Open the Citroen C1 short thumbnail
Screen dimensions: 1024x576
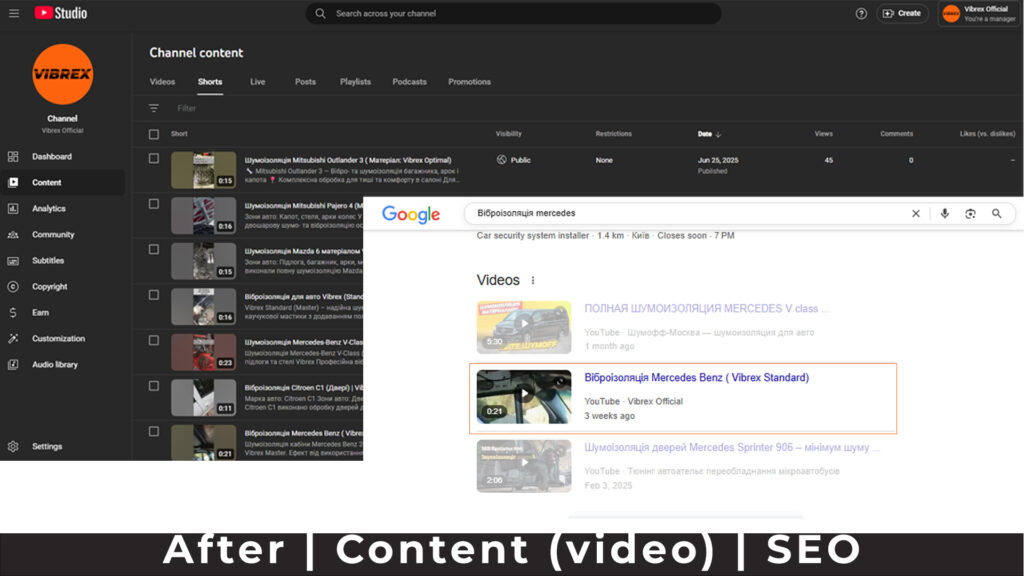coord(204,398)
